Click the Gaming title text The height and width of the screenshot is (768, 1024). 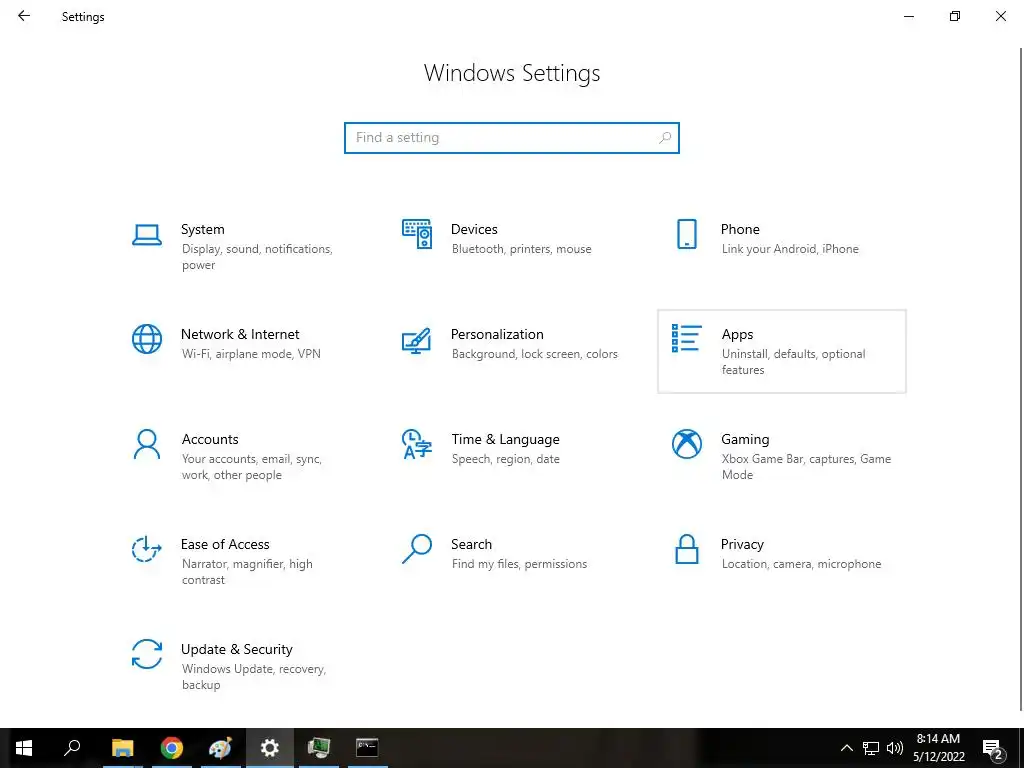[x=745, y=440]
